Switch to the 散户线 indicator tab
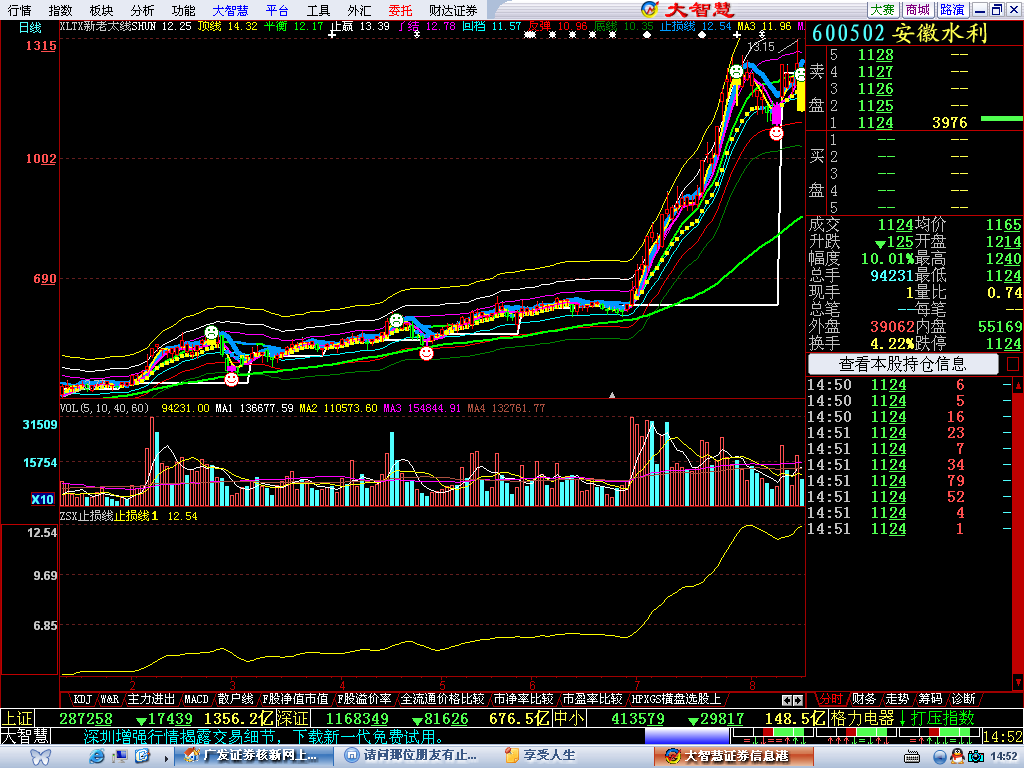 click(235, 699)
